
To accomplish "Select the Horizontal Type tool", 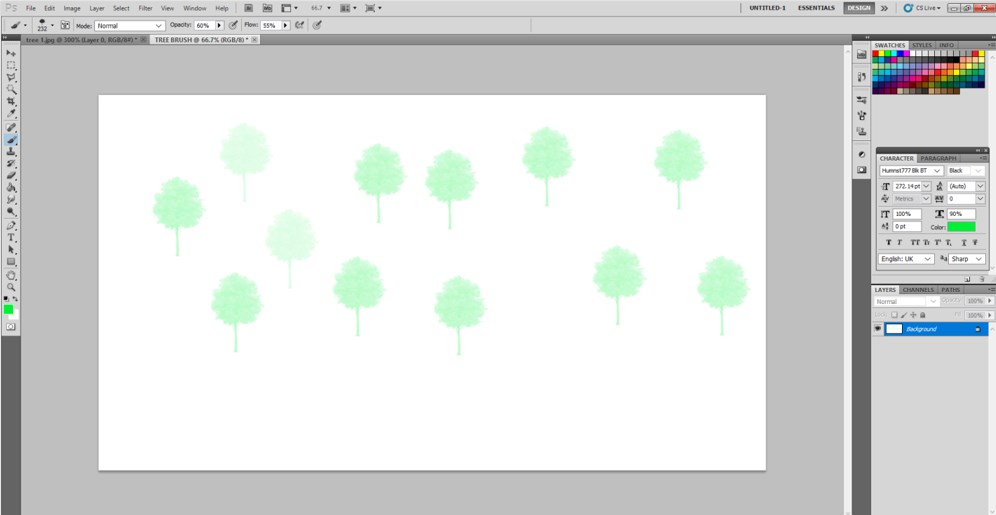I will click(11, 237).
